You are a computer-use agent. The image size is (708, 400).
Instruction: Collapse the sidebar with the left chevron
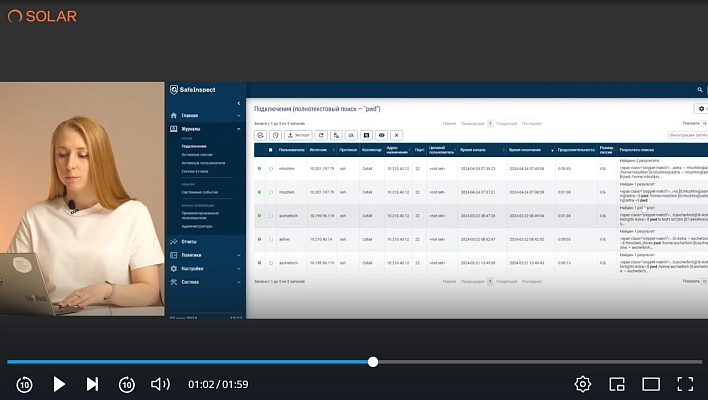[239, 103]
